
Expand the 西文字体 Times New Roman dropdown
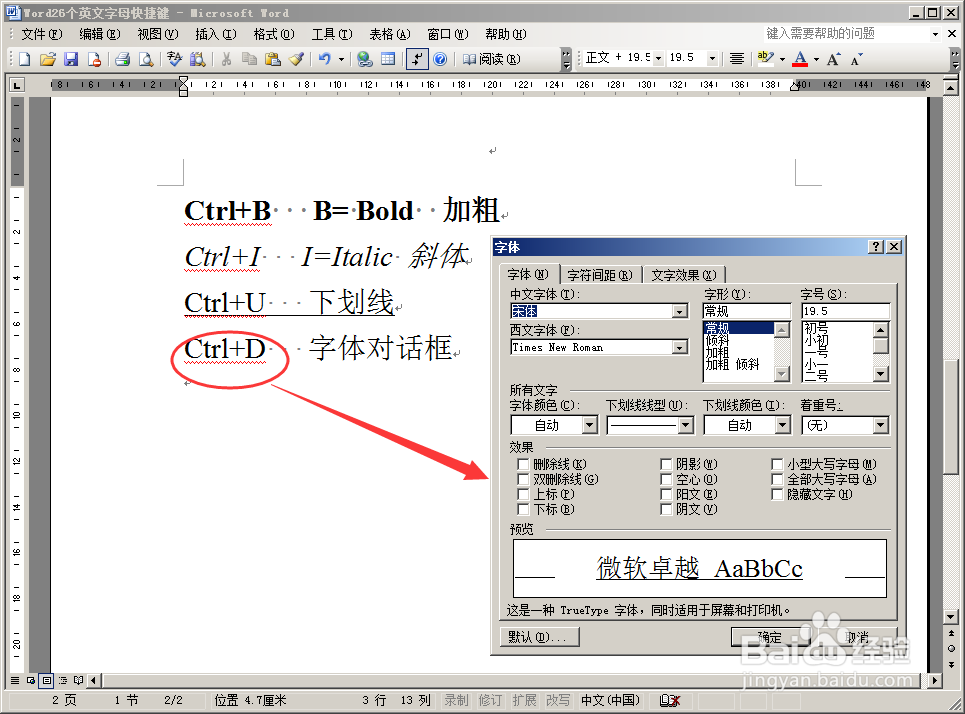coord(679,348)
